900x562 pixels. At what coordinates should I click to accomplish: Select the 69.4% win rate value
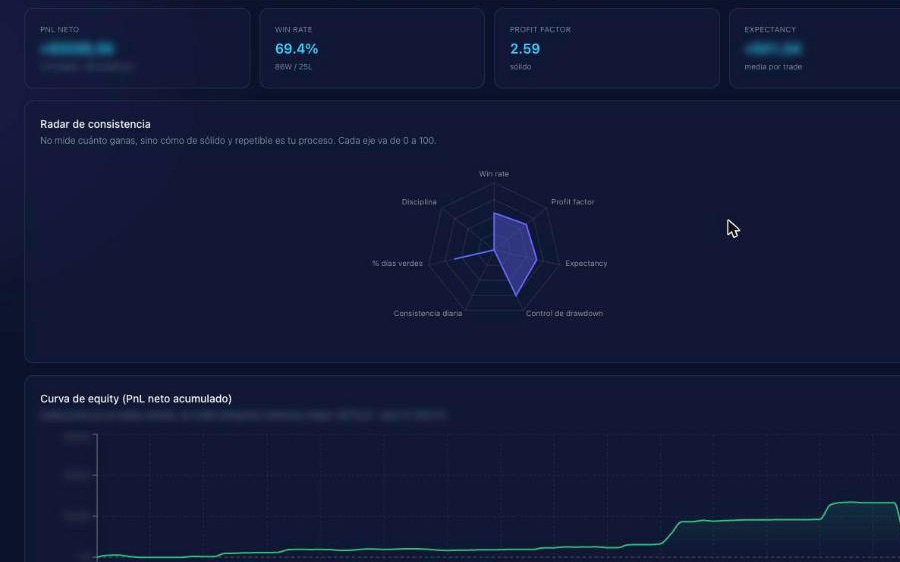(296, 49)
